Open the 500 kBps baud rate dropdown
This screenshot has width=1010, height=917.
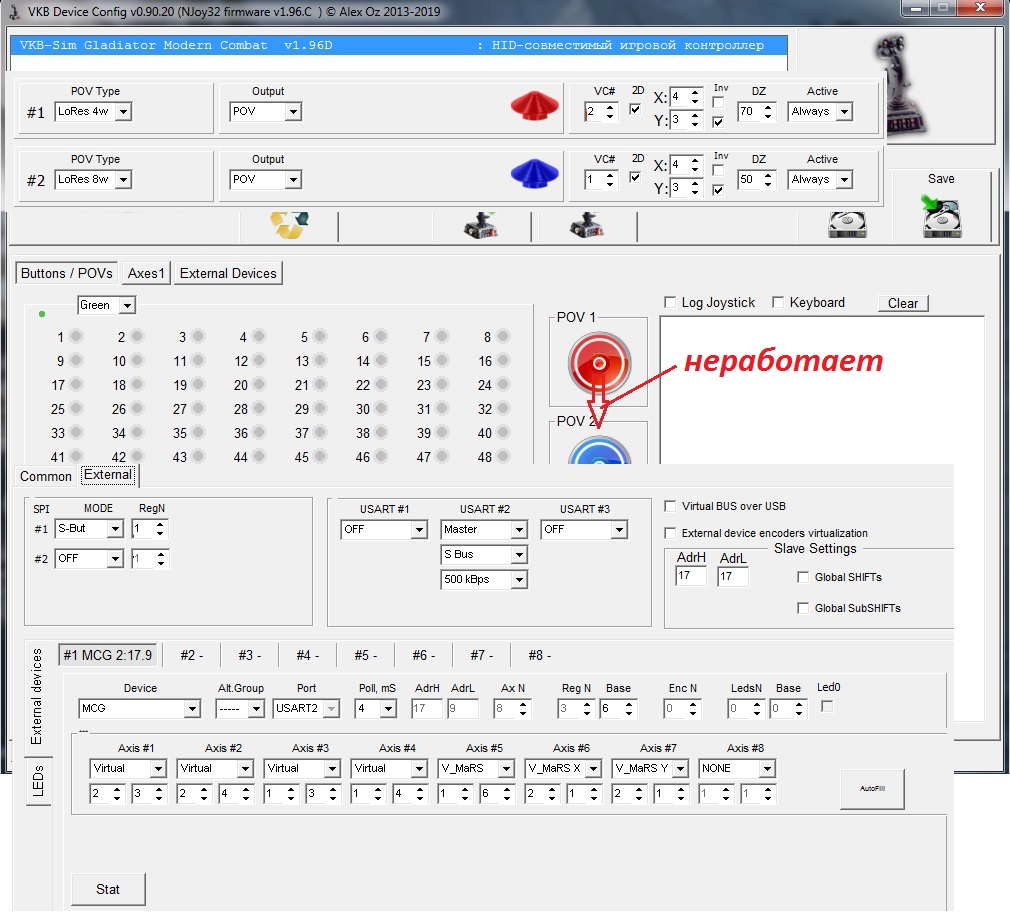point(519,580)
